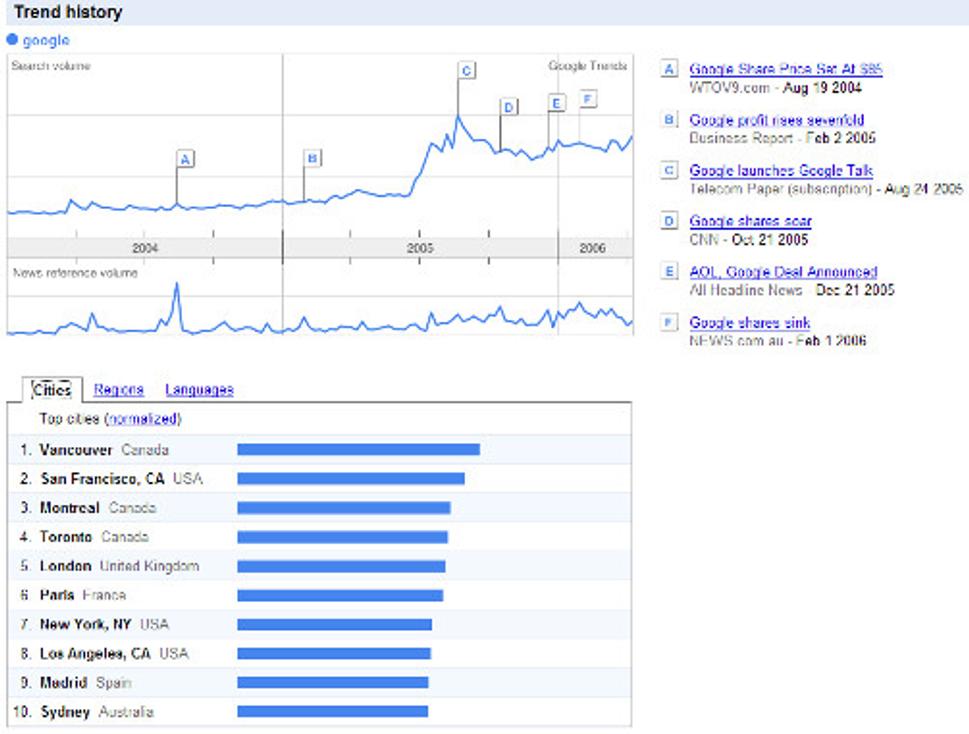Click the WTOV9.com source line dated Aug 19 2004
The image size is (969, 734).
click(775, 87)
